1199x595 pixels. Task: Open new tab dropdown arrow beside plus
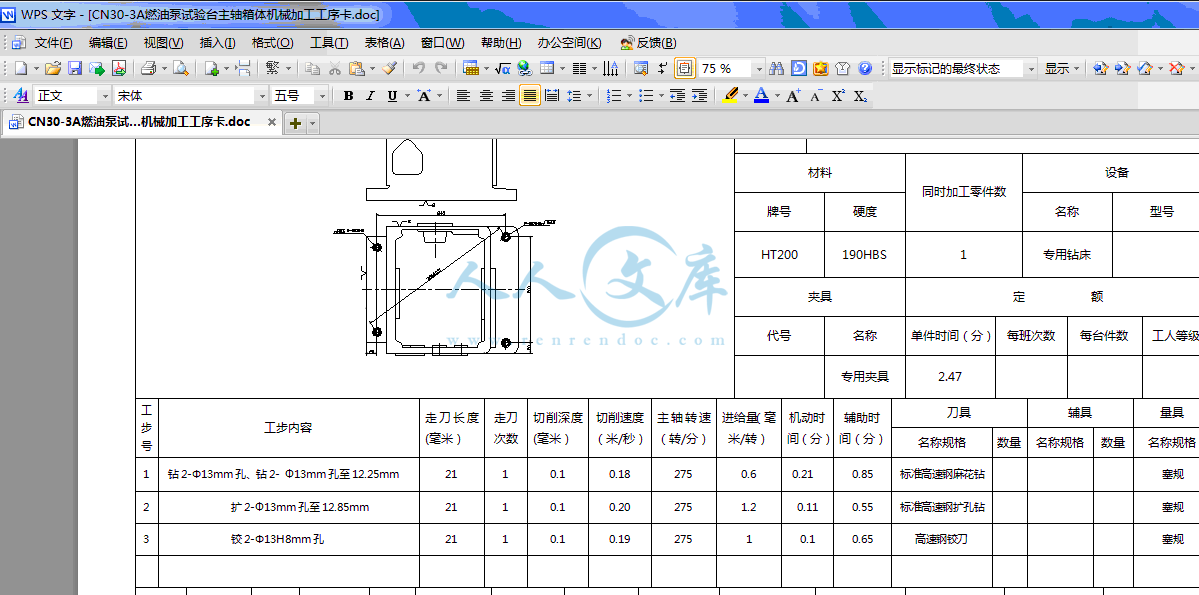pyautogui.click(x=312, y=123)
